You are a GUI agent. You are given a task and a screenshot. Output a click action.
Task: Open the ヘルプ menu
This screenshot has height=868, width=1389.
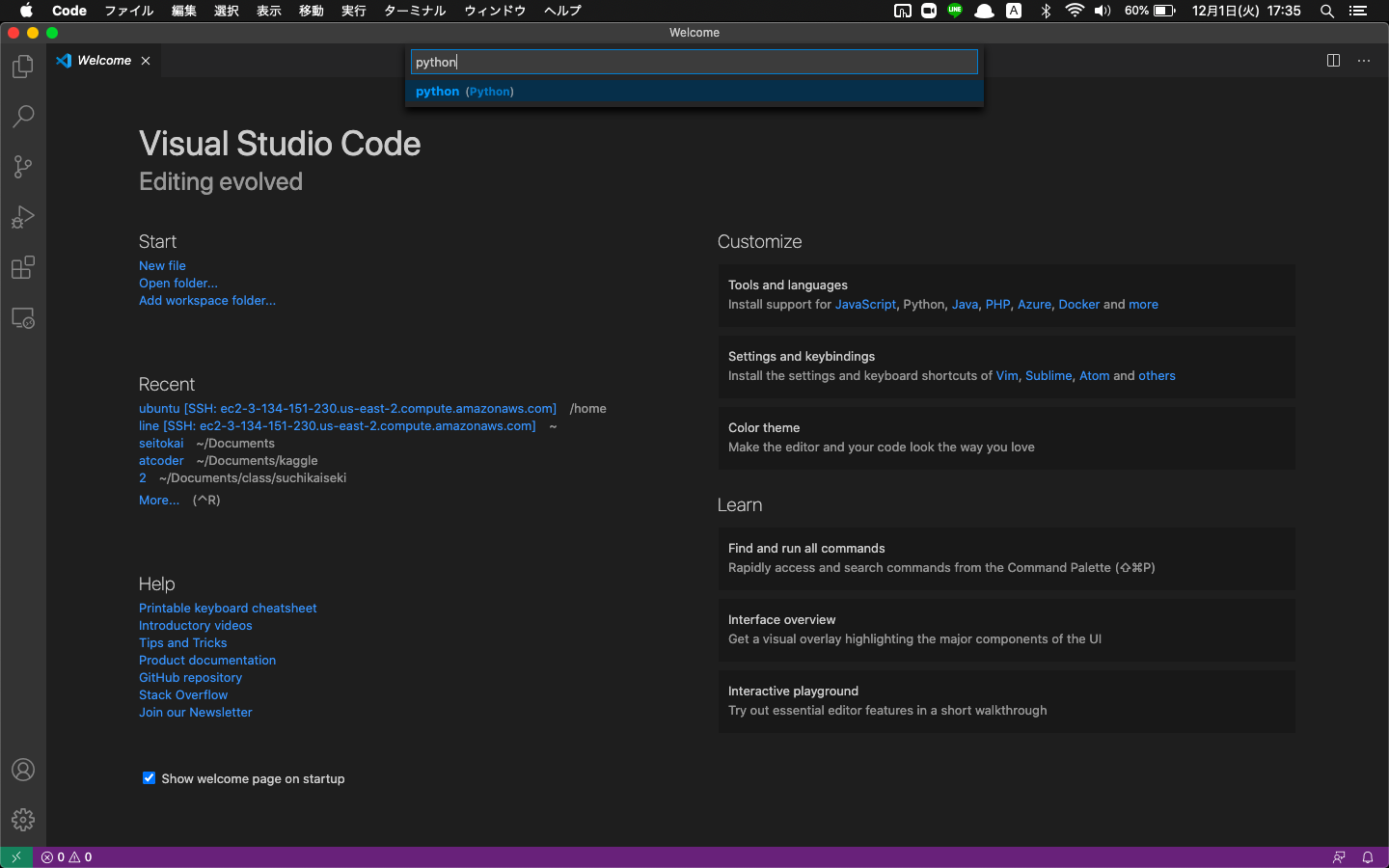tap(562, 11)
